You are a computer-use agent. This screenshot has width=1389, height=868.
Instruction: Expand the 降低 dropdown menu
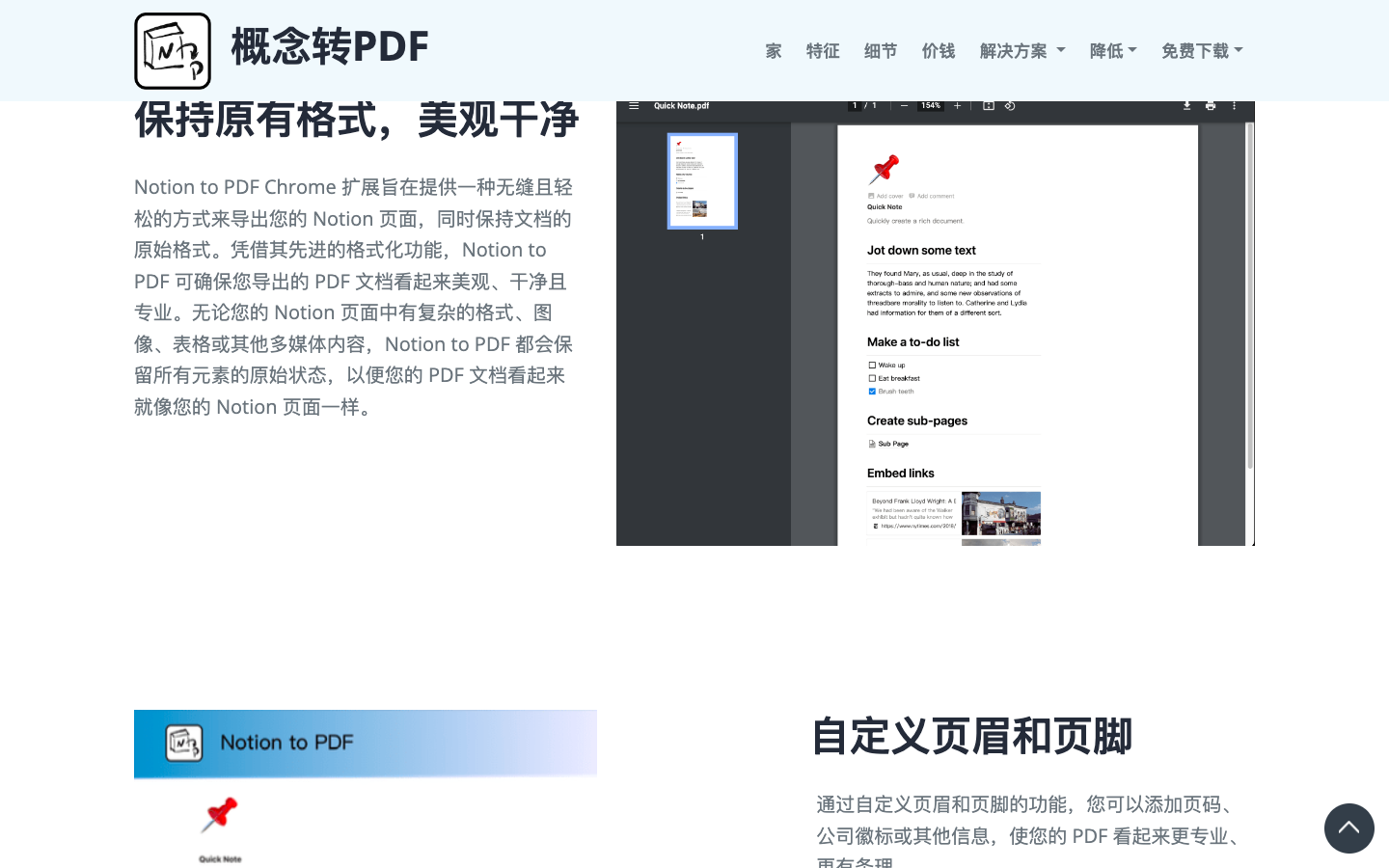tap(1113, 51)
